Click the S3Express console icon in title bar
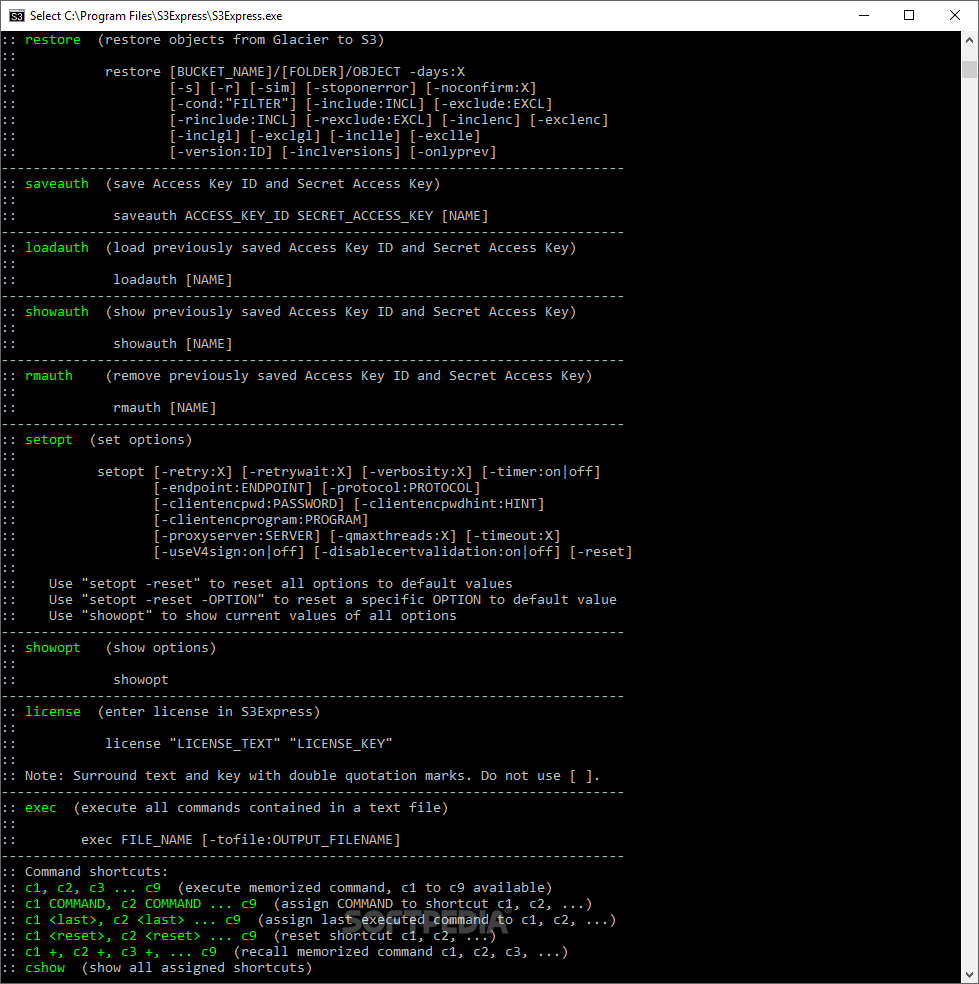979x984 pixels. pyautogui.click(x=16, y=16)
